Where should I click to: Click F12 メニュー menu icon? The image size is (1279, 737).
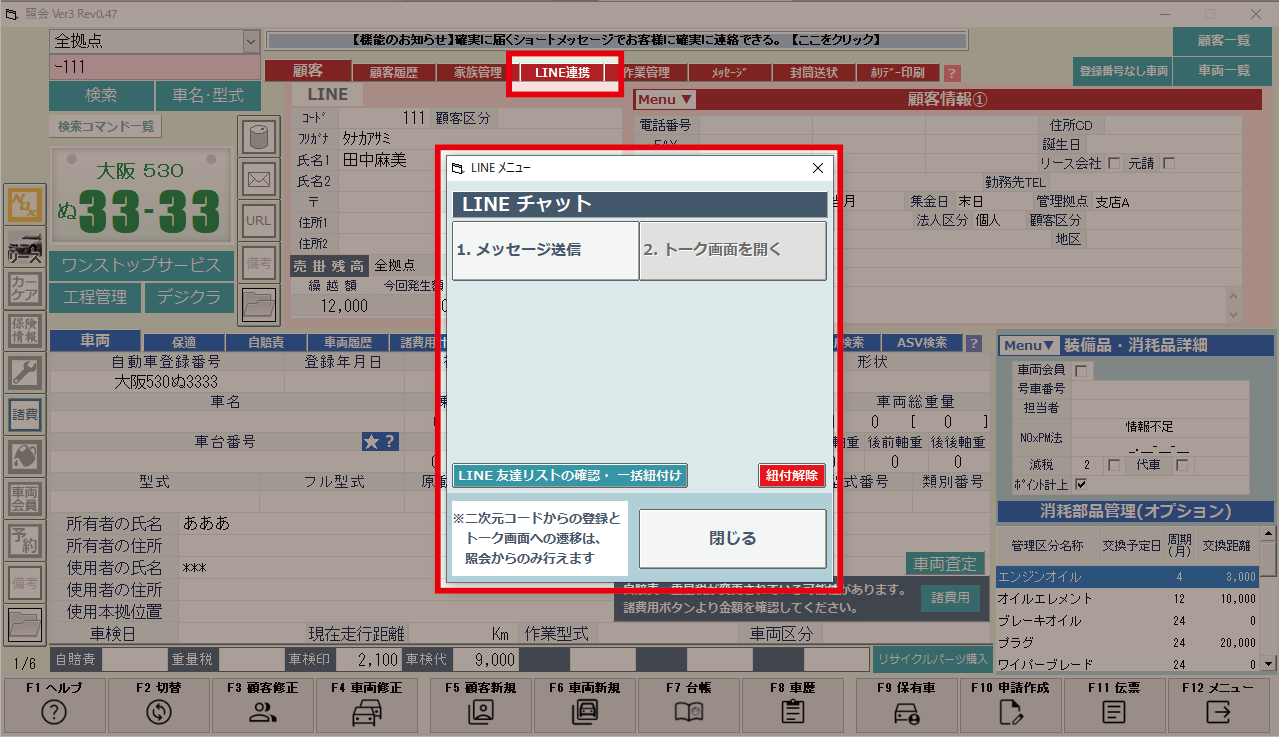(1218, 711)
